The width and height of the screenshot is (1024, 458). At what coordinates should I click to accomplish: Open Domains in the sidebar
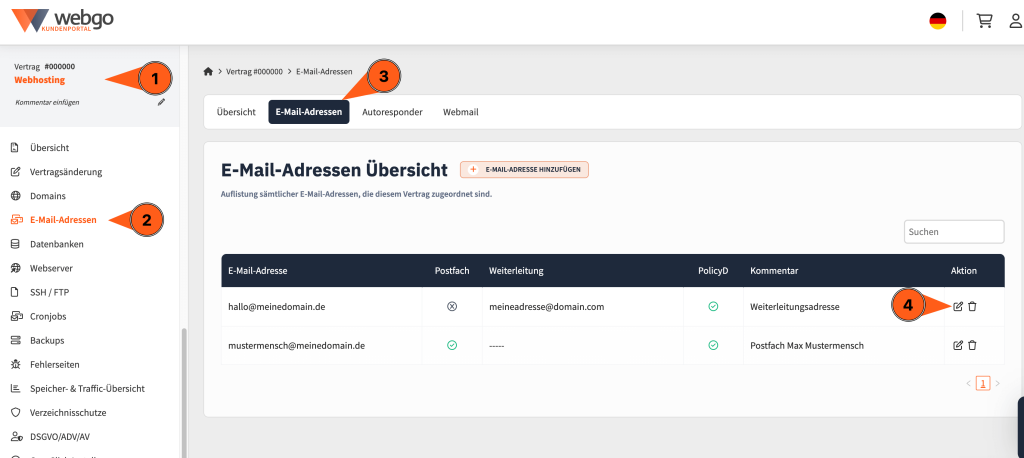[48, 196]
